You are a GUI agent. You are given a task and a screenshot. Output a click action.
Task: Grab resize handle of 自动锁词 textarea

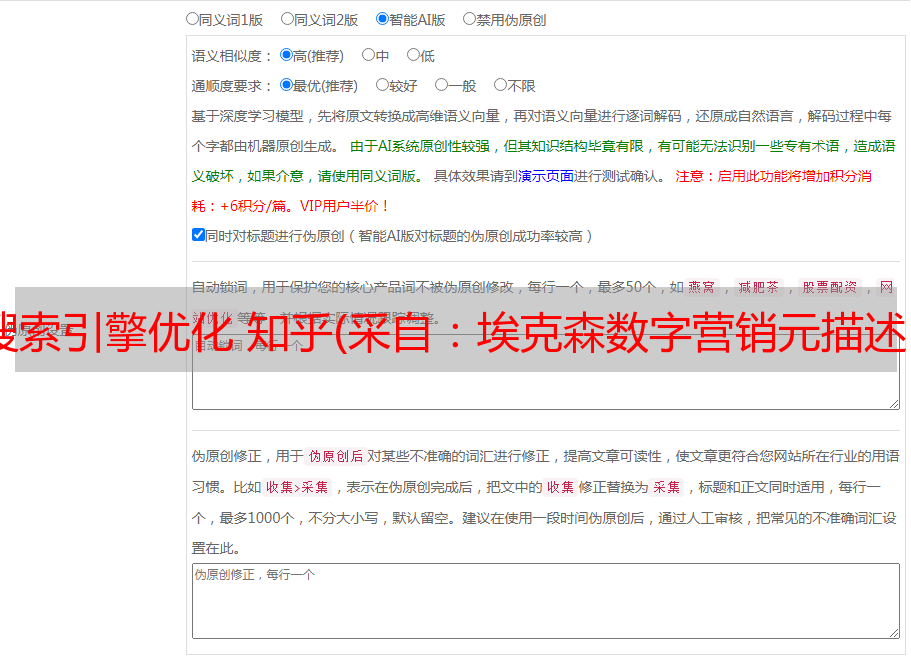point(894,404)
